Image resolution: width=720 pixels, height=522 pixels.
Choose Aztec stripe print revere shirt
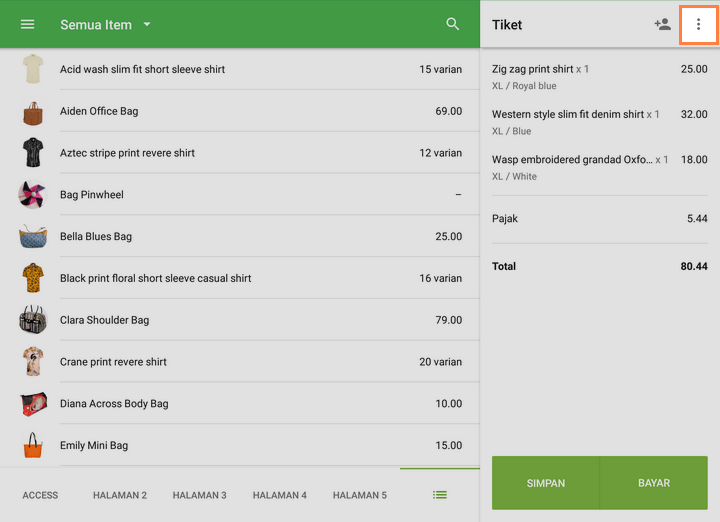point(127,153)
